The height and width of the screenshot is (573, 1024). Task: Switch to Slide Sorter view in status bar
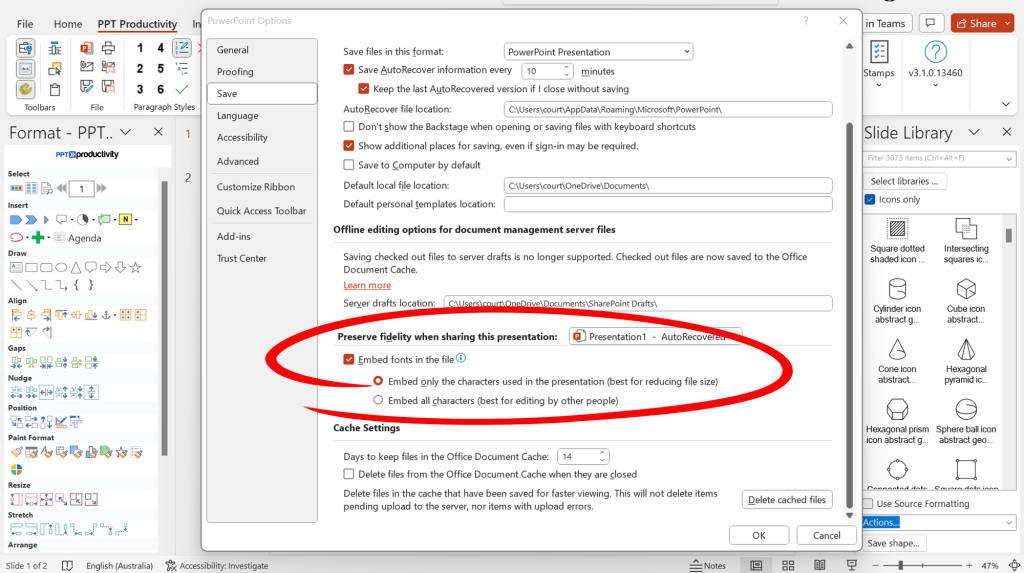tap(788, 565)
